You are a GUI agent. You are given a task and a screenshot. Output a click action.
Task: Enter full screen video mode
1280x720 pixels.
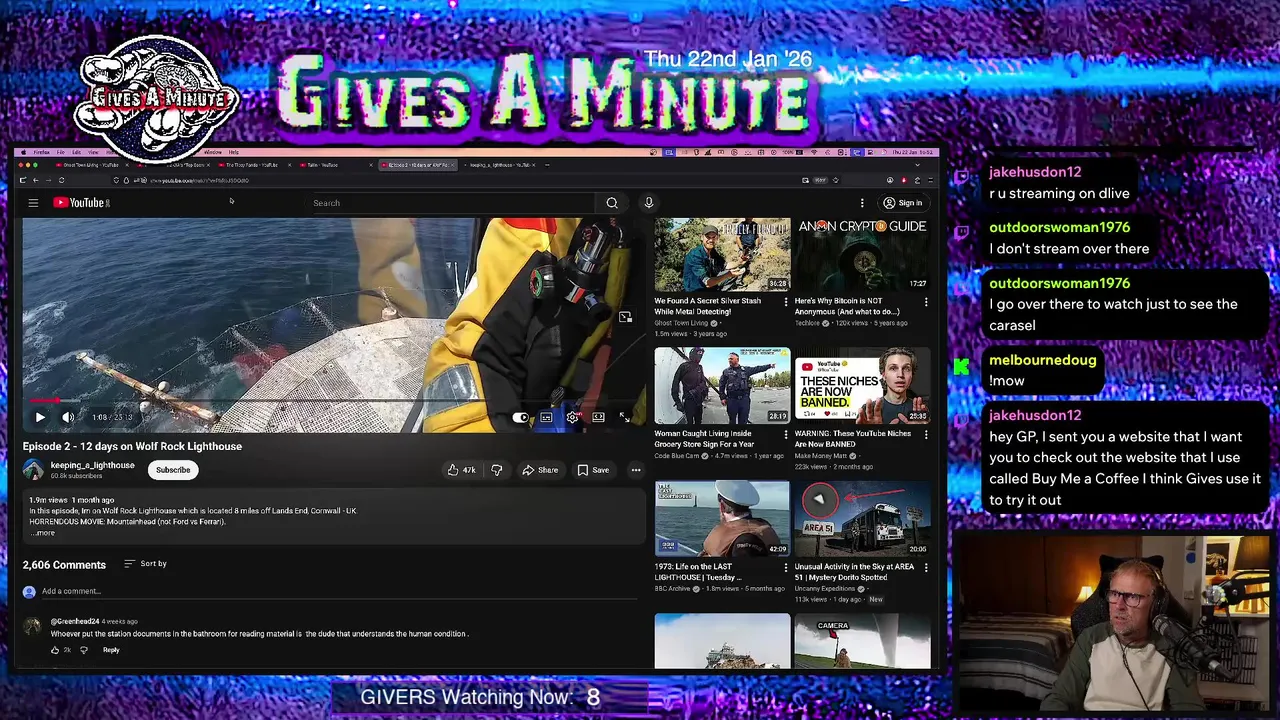pos(625,417)
